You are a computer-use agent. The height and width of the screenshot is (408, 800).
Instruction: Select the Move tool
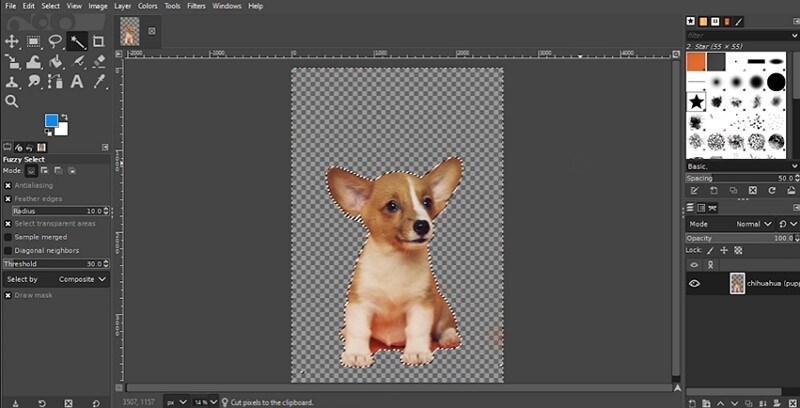pos(11,41)
